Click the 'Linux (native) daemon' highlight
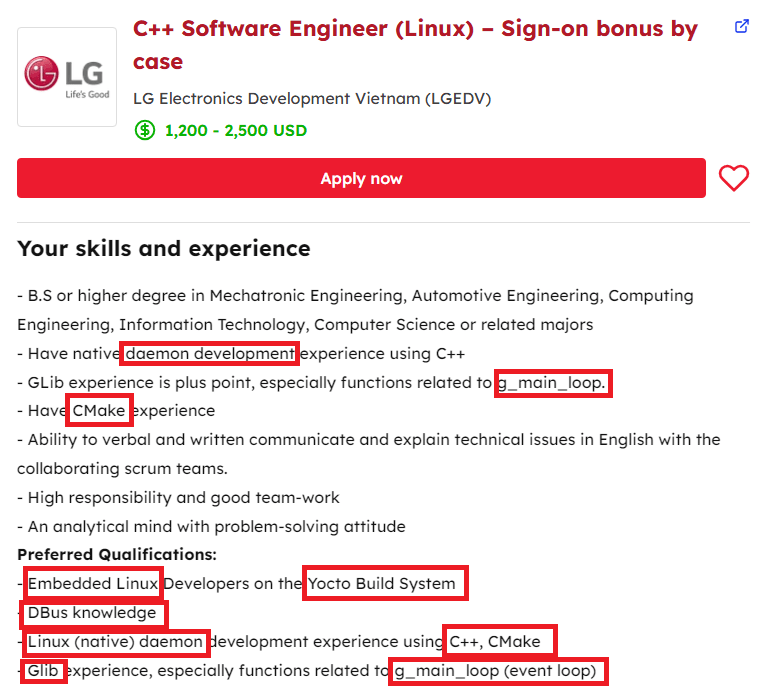 (x=116, y=642)
